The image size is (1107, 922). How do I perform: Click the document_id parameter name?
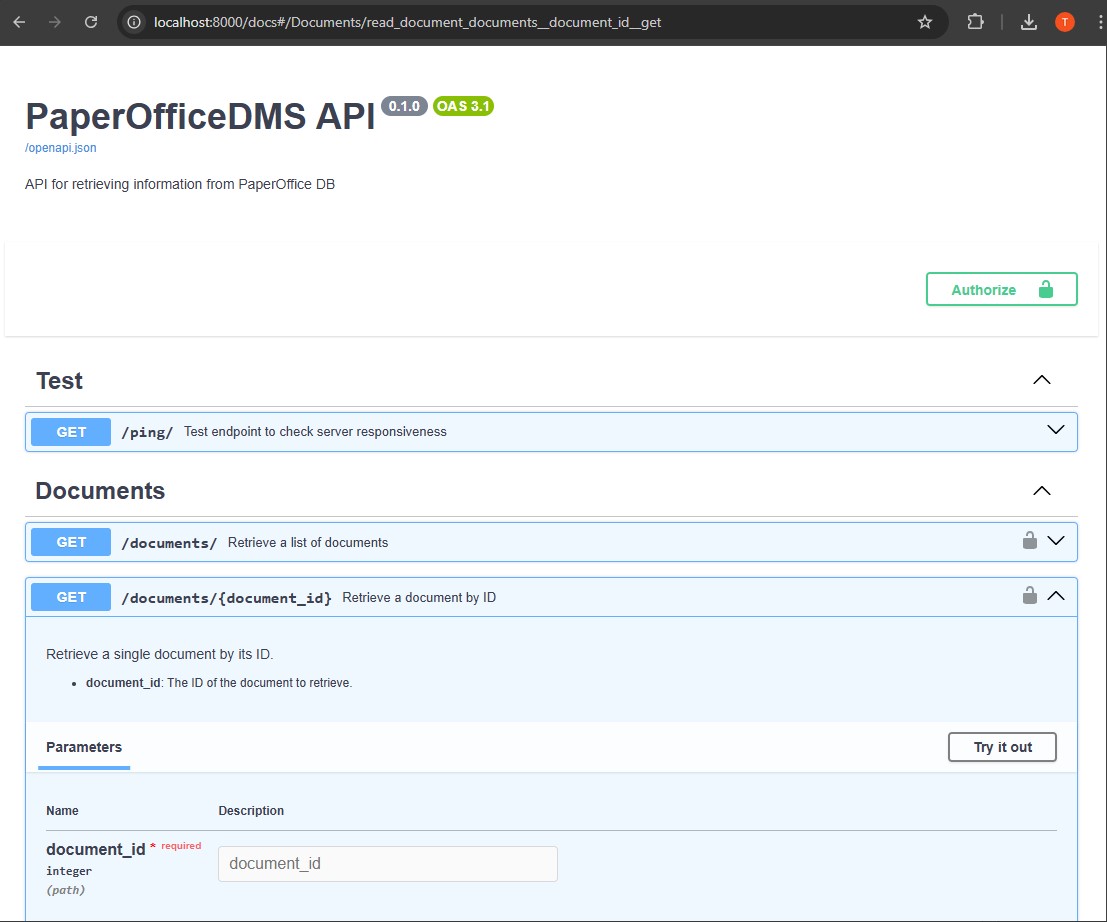point(95,849)
